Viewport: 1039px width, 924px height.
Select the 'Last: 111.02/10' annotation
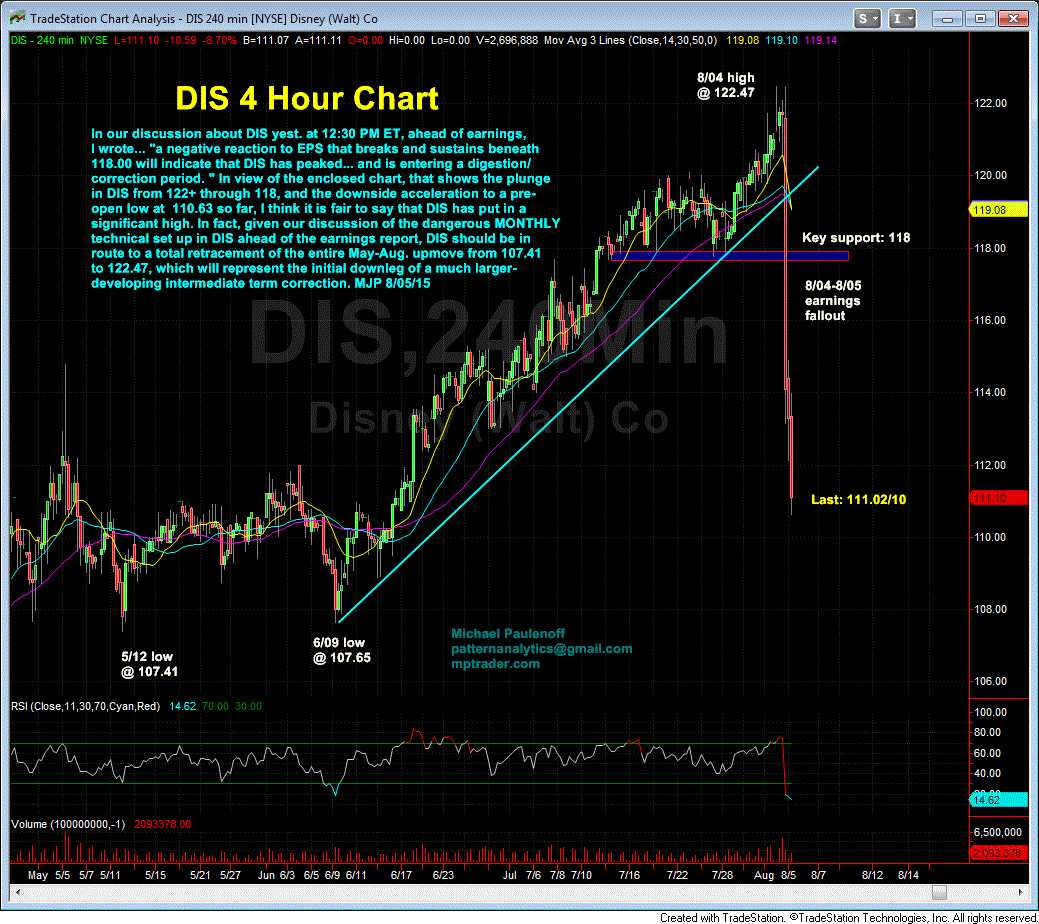pyautogui.click(x=858, y=499)
